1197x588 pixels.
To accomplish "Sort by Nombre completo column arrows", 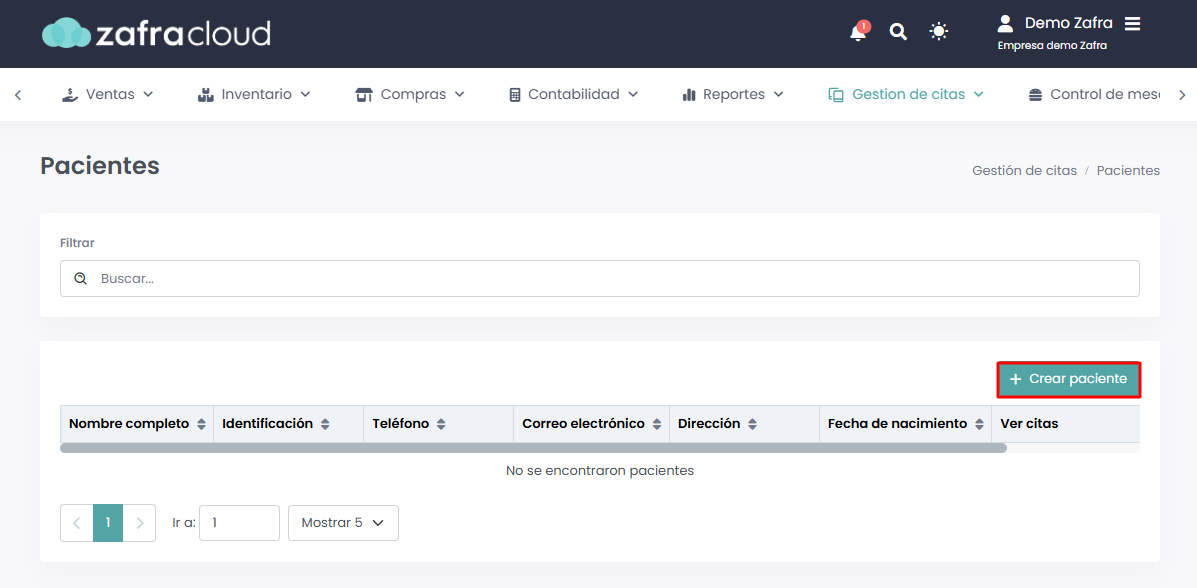I will [202, 424].
